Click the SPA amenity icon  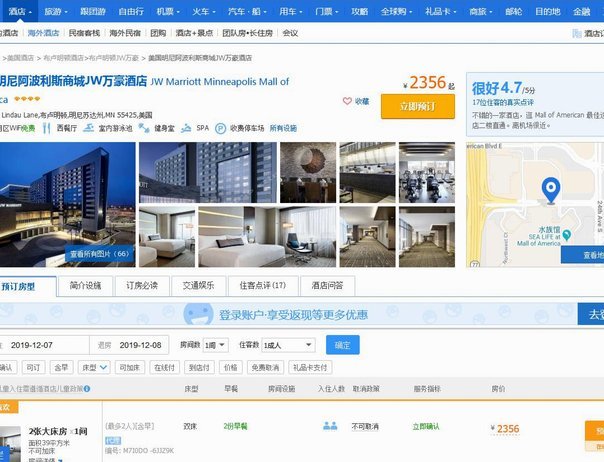(186, 128)
